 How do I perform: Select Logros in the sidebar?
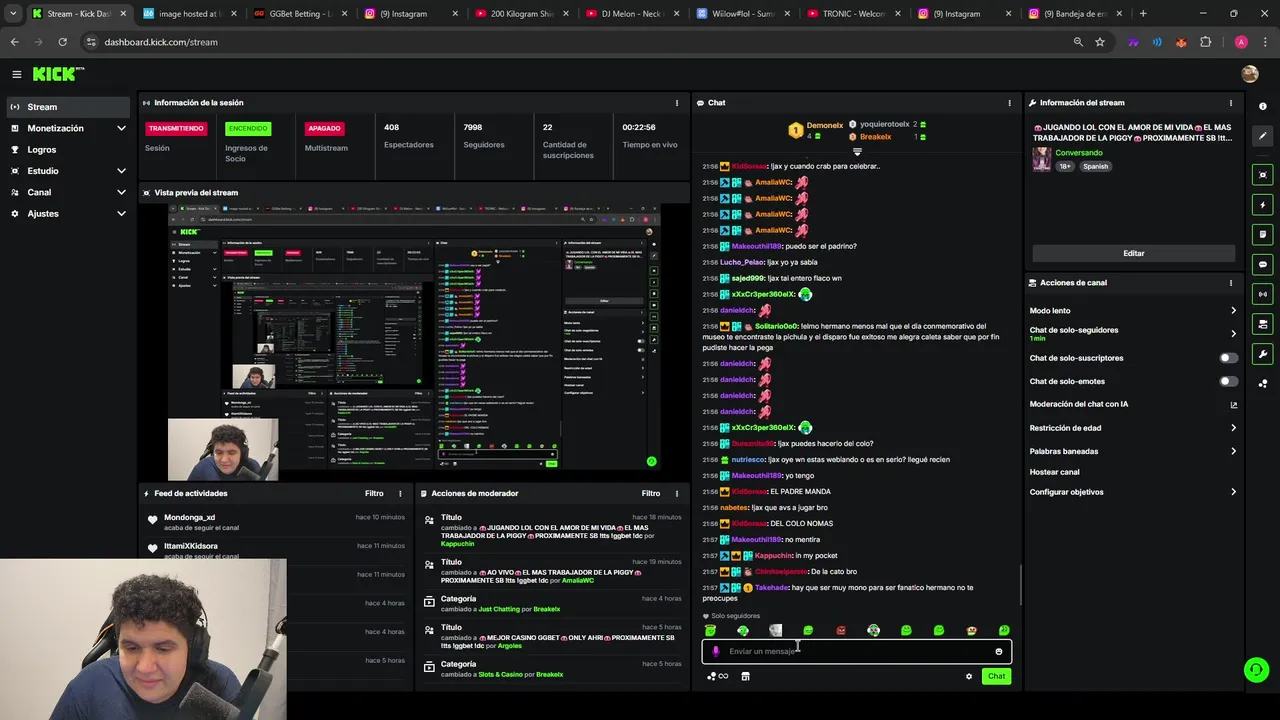click(68, 150)
